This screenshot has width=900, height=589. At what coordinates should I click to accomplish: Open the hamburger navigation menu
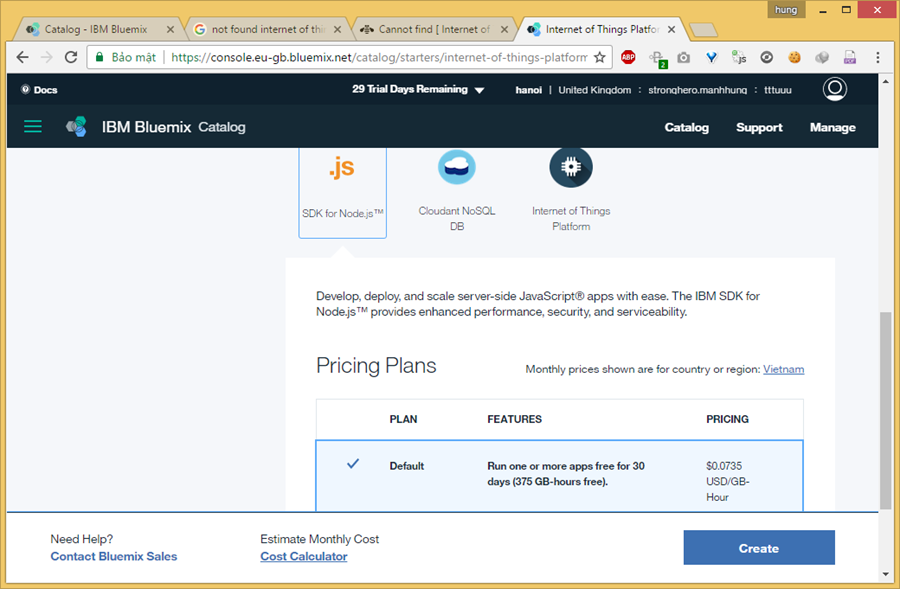click(x=33, y=127)
